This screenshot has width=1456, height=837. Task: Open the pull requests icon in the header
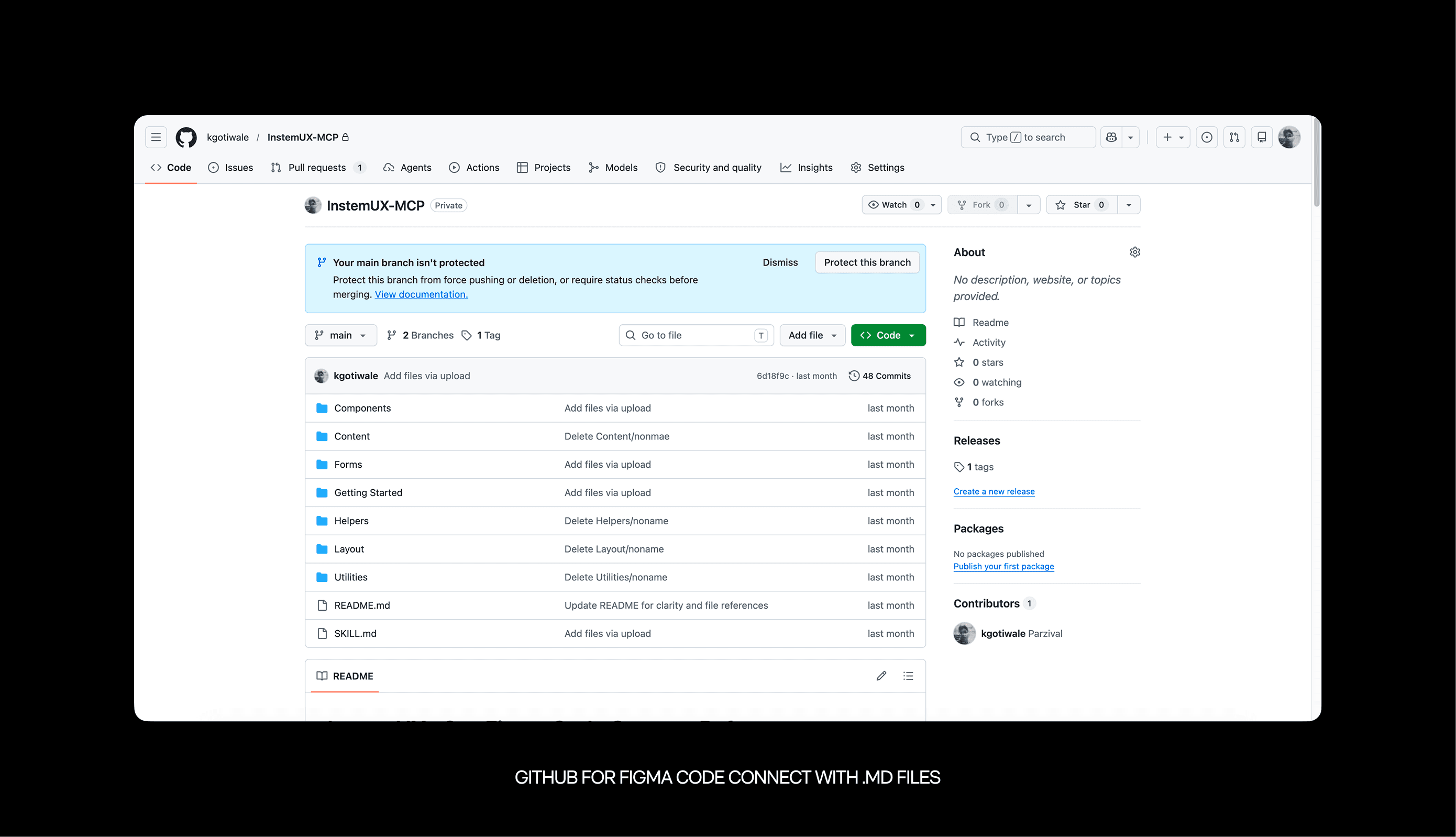coord(1234,137)
